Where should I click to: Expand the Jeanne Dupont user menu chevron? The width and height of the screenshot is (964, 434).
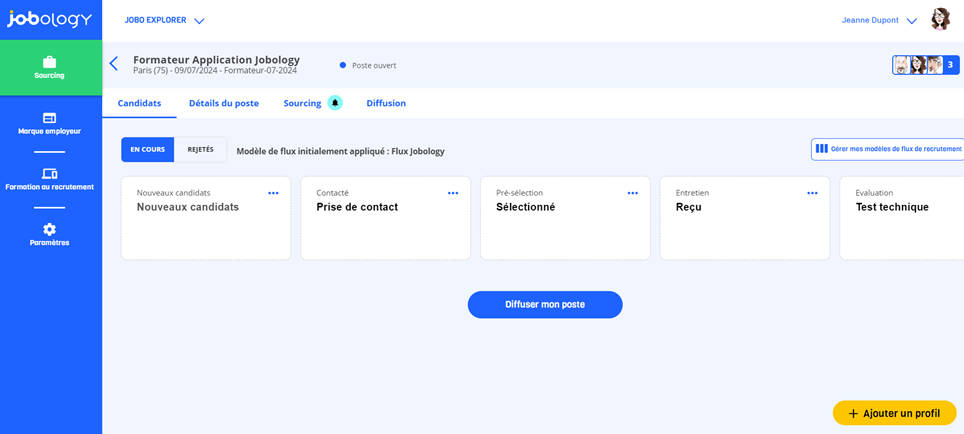pos(912,21)
